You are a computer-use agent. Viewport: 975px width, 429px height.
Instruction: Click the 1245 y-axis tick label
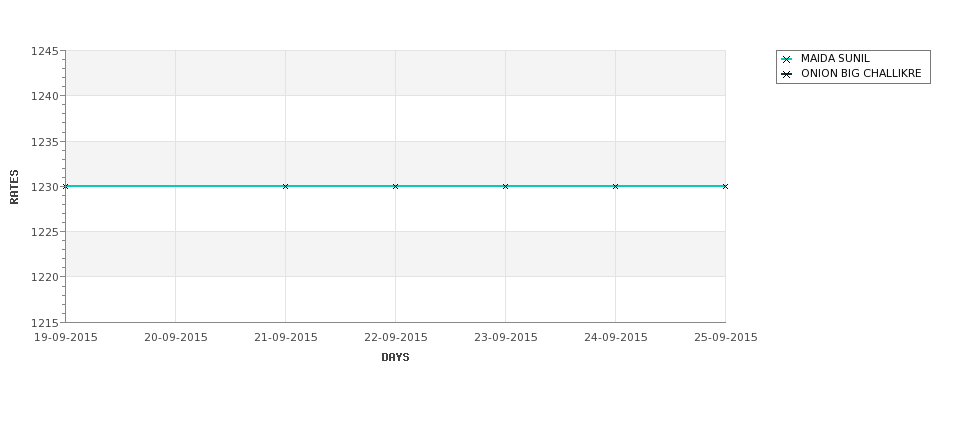pyautogui.click(x=46, y=51)
